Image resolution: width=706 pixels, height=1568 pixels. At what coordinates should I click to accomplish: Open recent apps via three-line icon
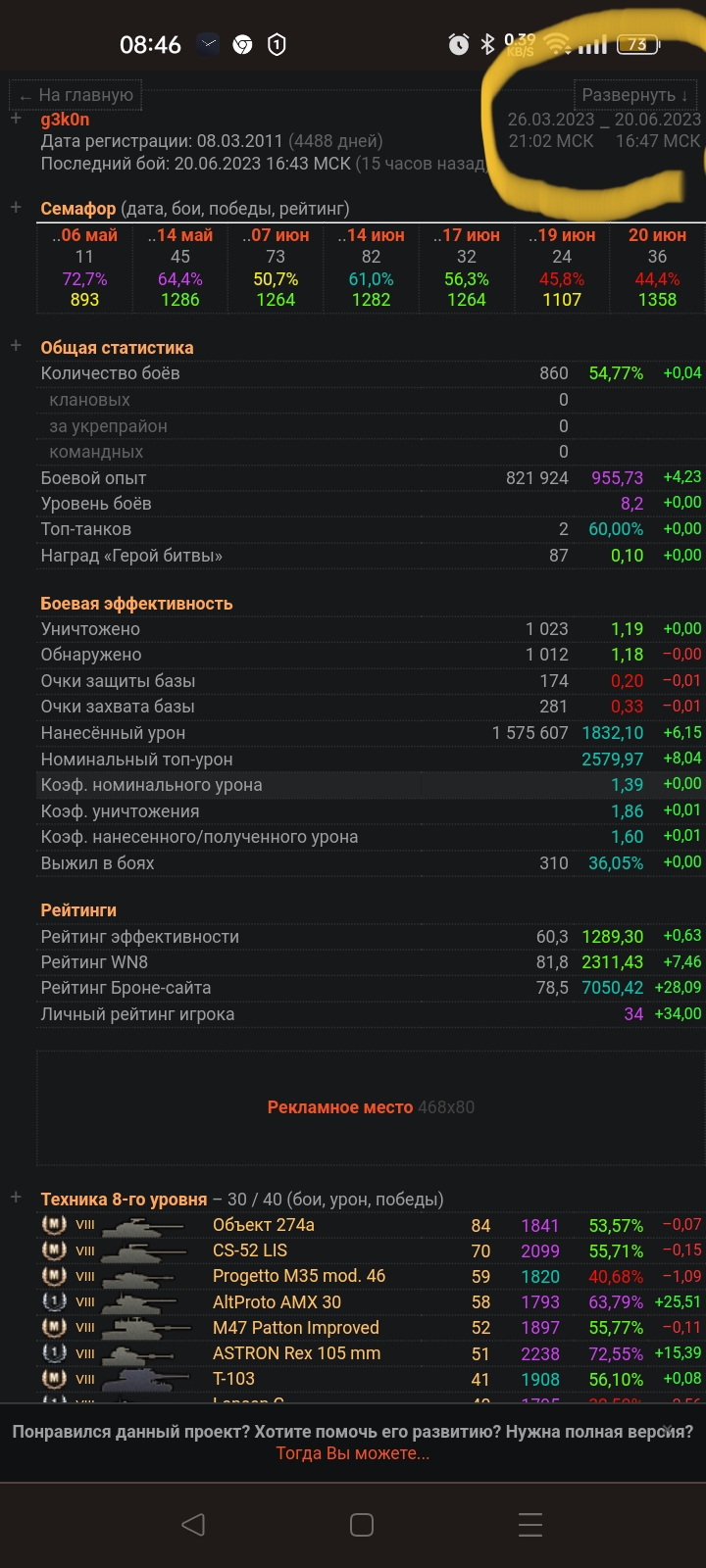529,1524
